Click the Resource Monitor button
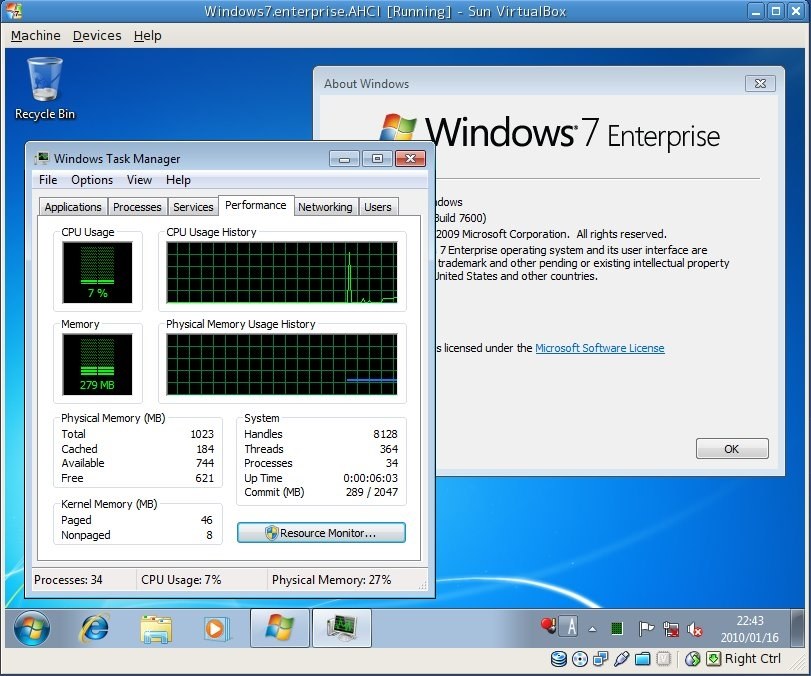Image resolution: width=811 pixels, height=676 pixels. [321, 533]
